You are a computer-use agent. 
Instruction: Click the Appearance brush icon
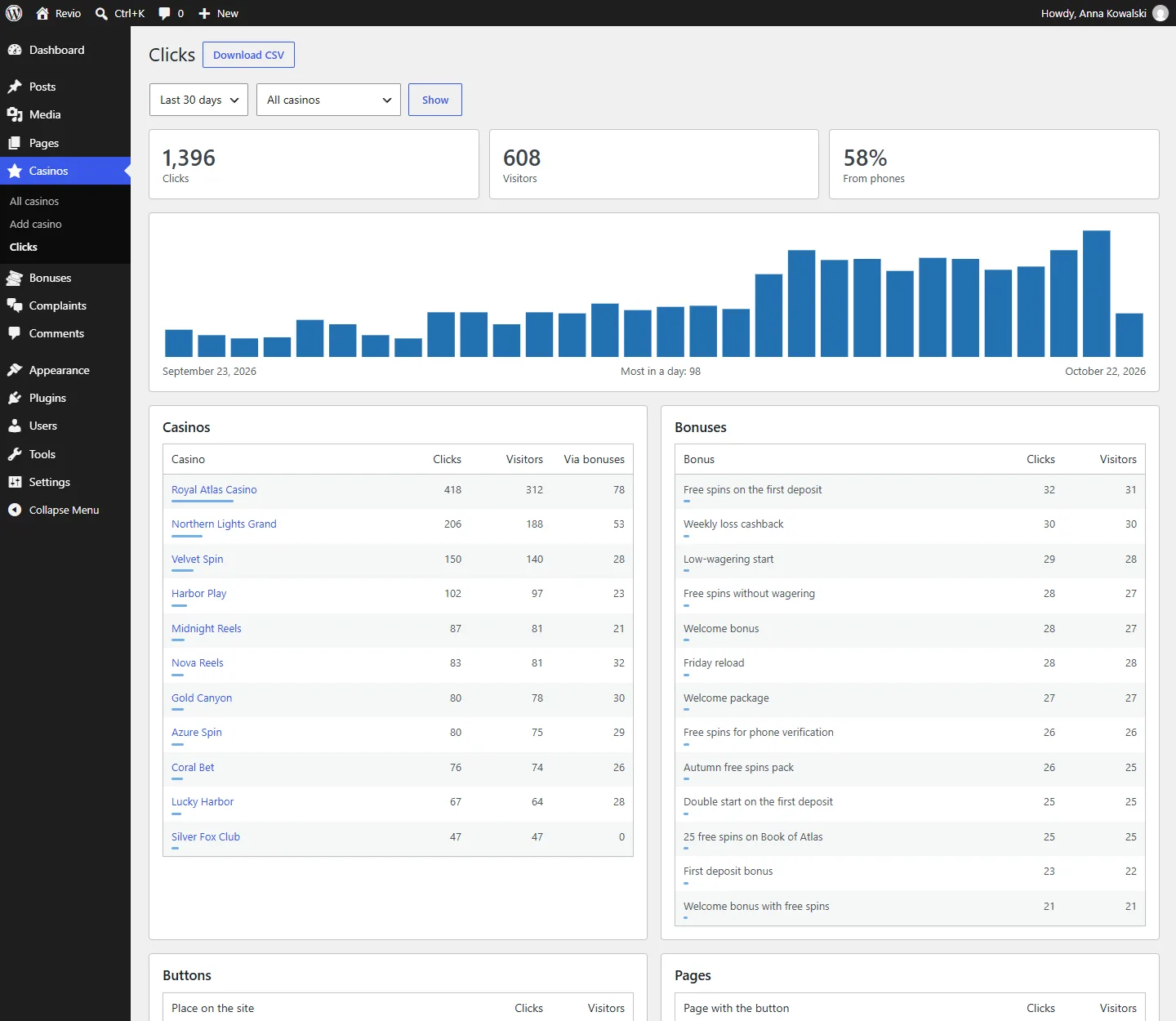(x=15, y=370)
